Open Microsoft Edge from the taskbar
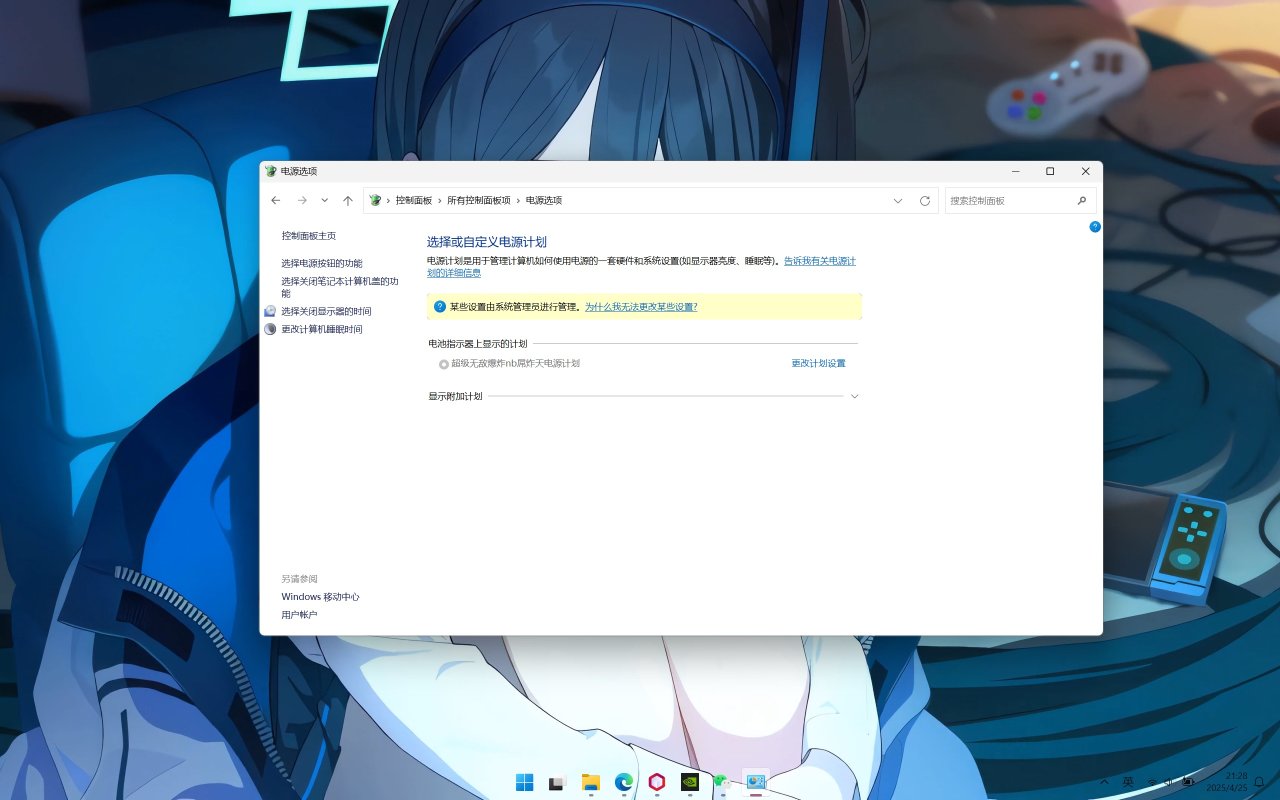This screenshot has width=1280, height=800. 624,782
